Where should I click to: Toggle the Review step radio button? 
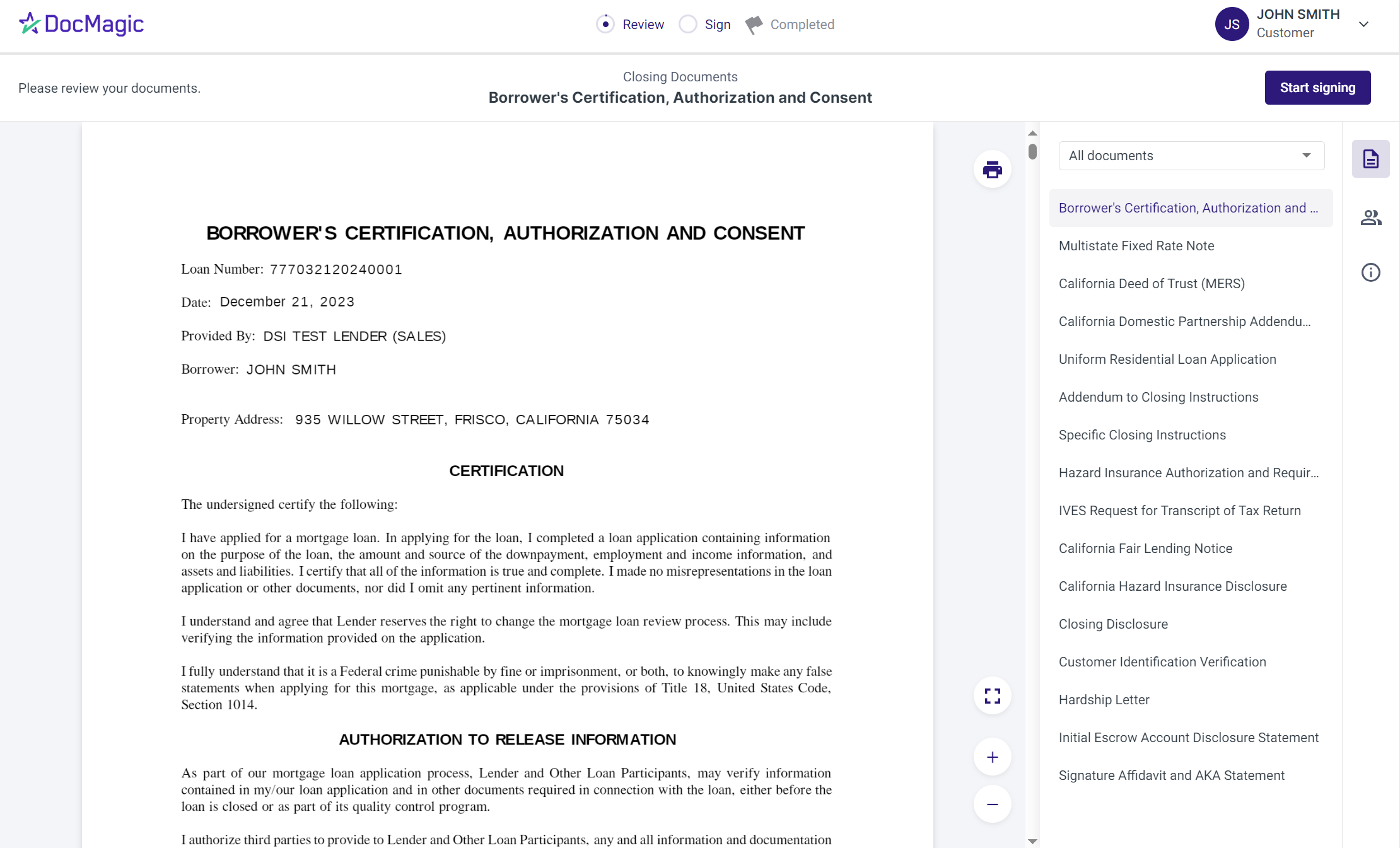coord(605,24)
